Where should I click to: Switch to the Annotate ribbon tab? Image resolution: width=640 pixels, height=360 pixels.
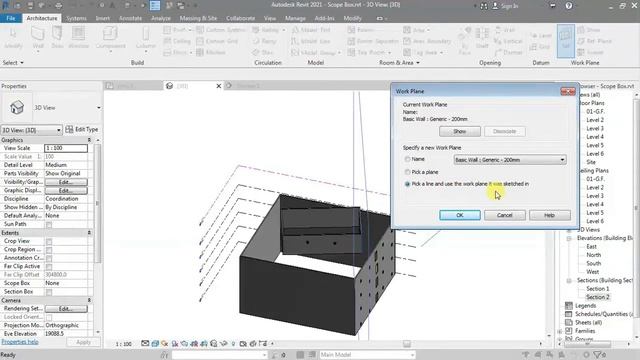(130, 18)
